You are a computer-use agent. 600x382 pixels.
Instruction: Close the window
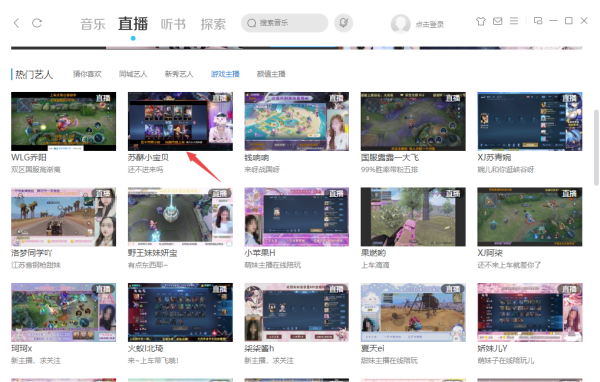tap(584, 21)
